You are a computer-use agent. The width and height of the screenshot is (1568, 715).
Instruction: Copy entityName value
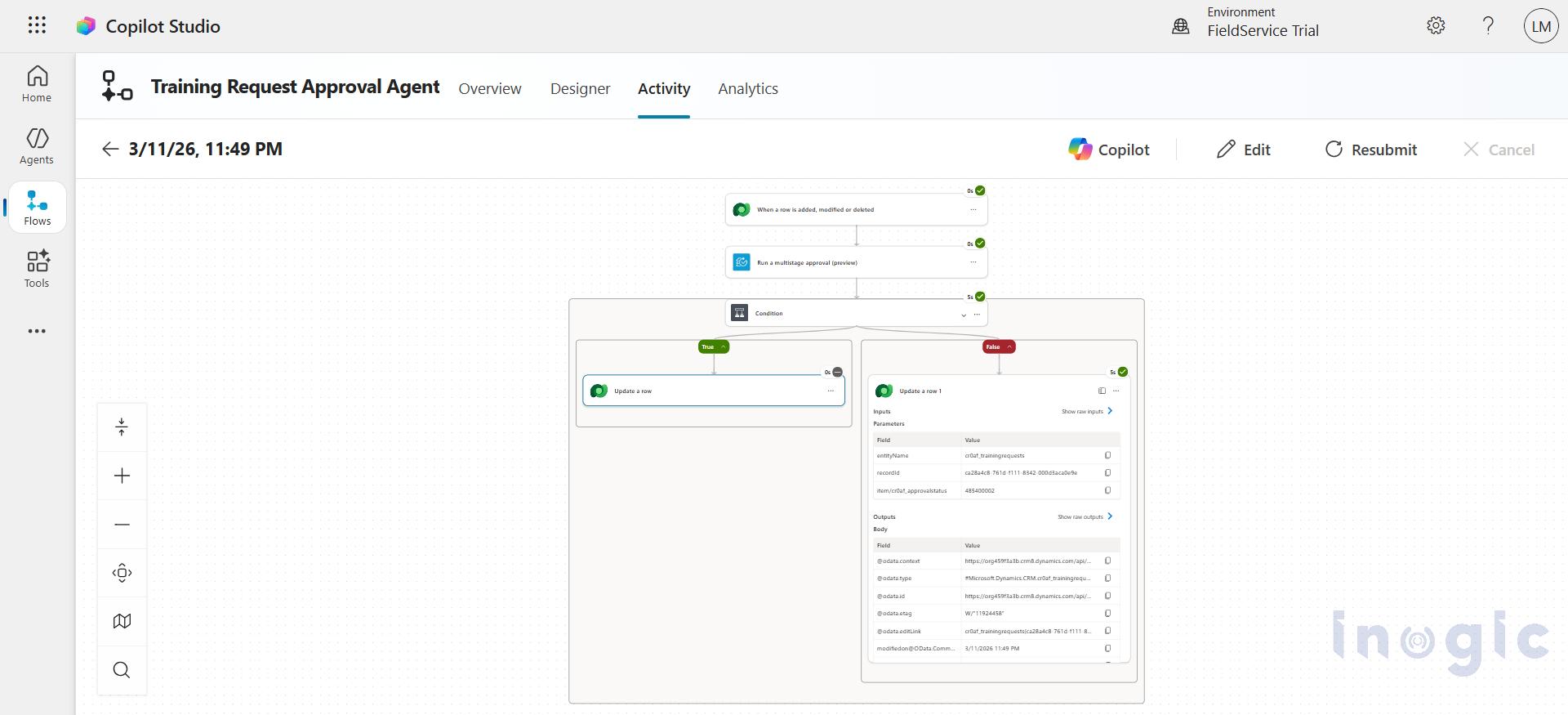coord(1108,455)
